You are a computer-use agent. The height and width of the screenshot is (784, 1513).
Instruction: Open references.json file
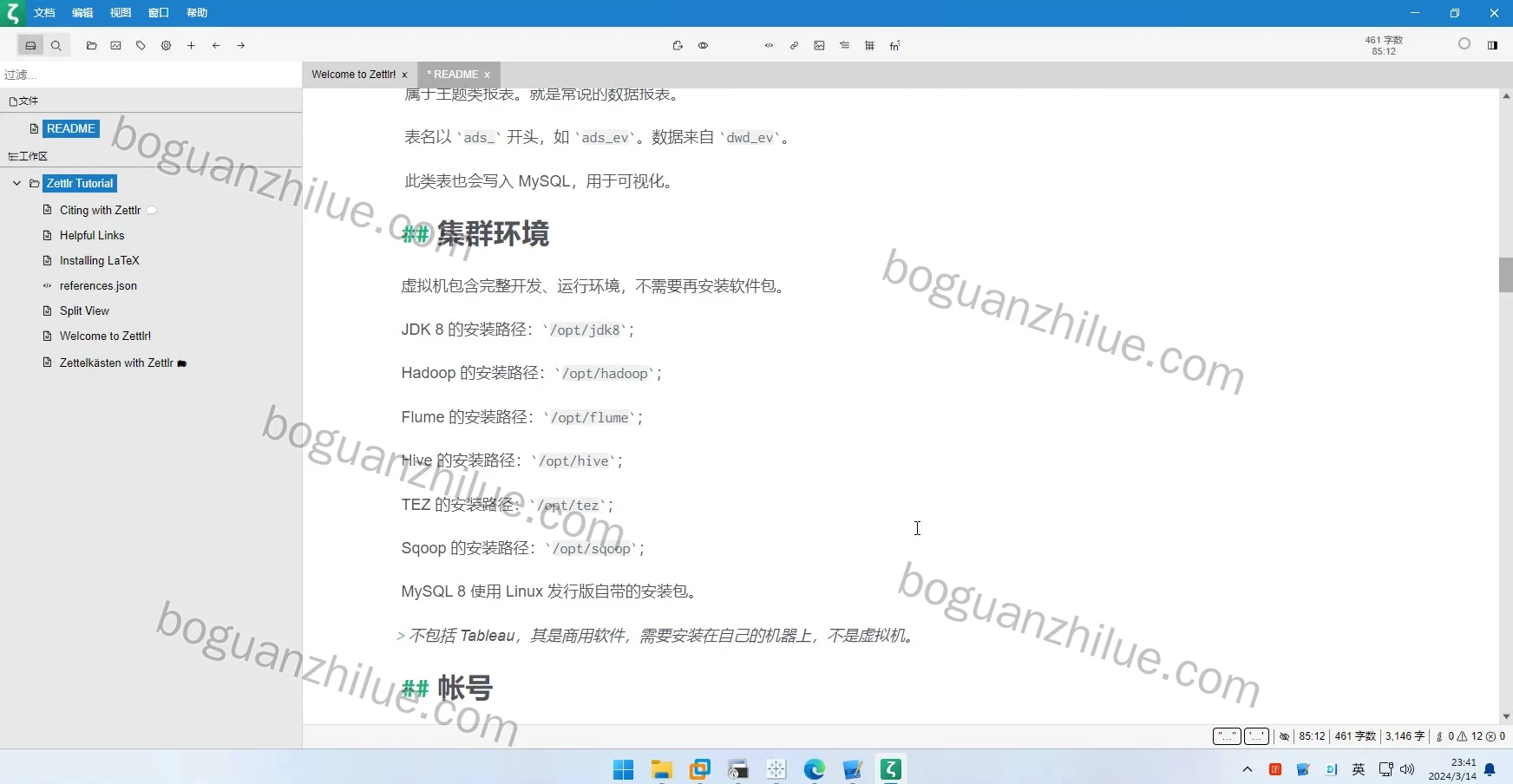98,285
